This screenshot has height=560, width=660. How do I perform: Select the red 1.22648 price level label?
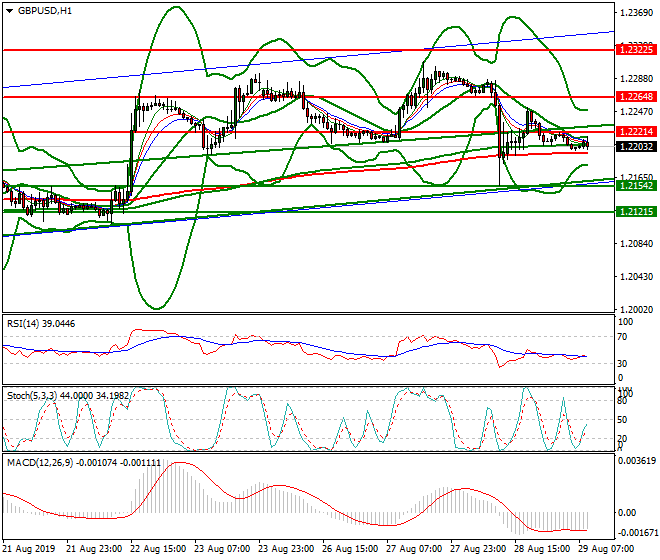pyautogui.click(x=636, y=97)
